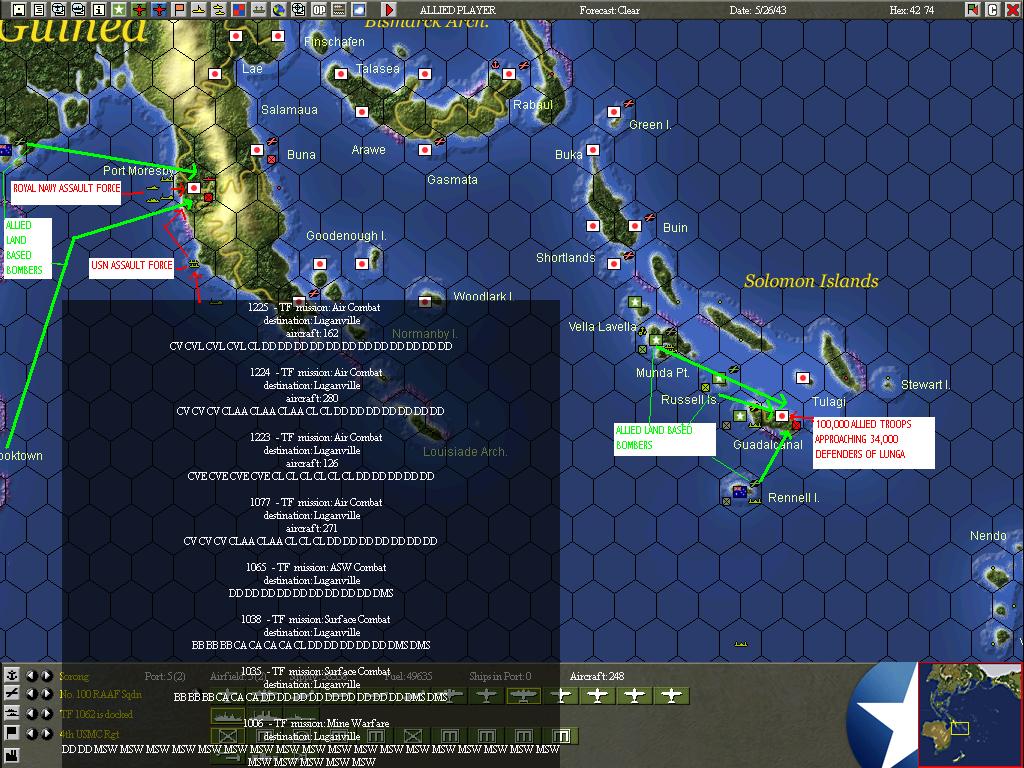Click next arrow on No. 100 RAAF Sqdn row
Screen dimensions: 1024x768
click(x=47, y=694)
